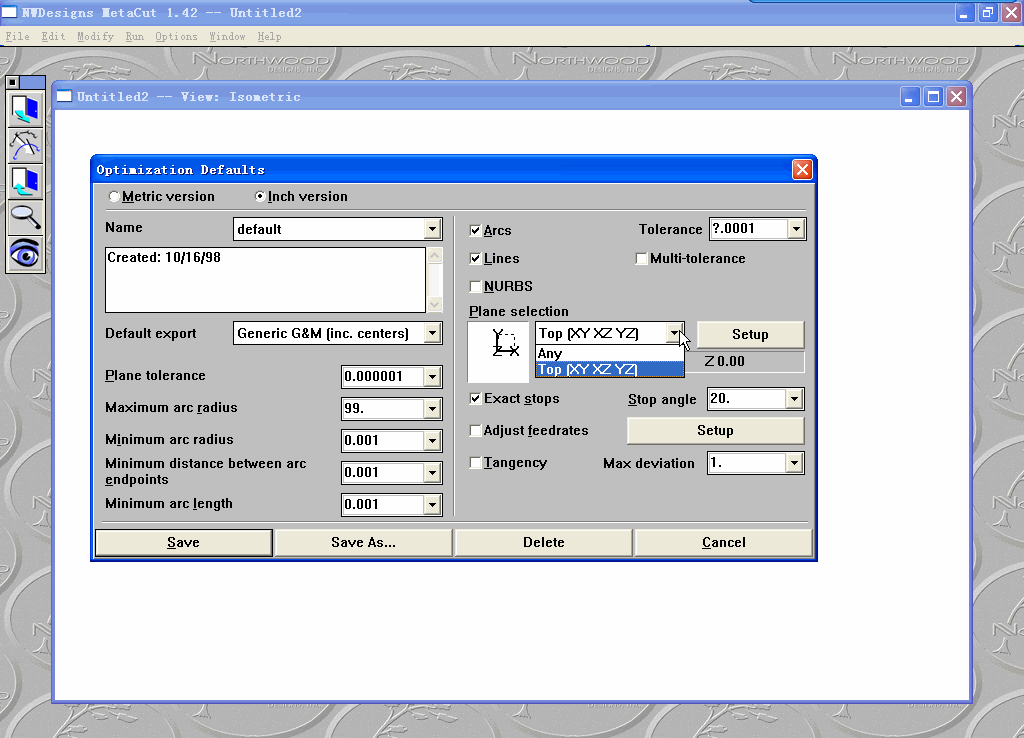Open the Plane tolerance dropdown arrow

(432, 376)
